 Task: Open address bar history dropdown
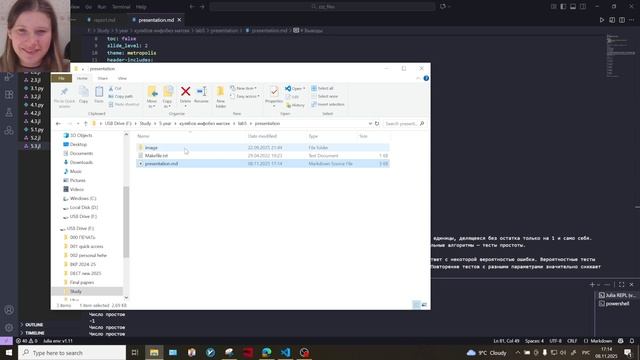click(370, 123)
